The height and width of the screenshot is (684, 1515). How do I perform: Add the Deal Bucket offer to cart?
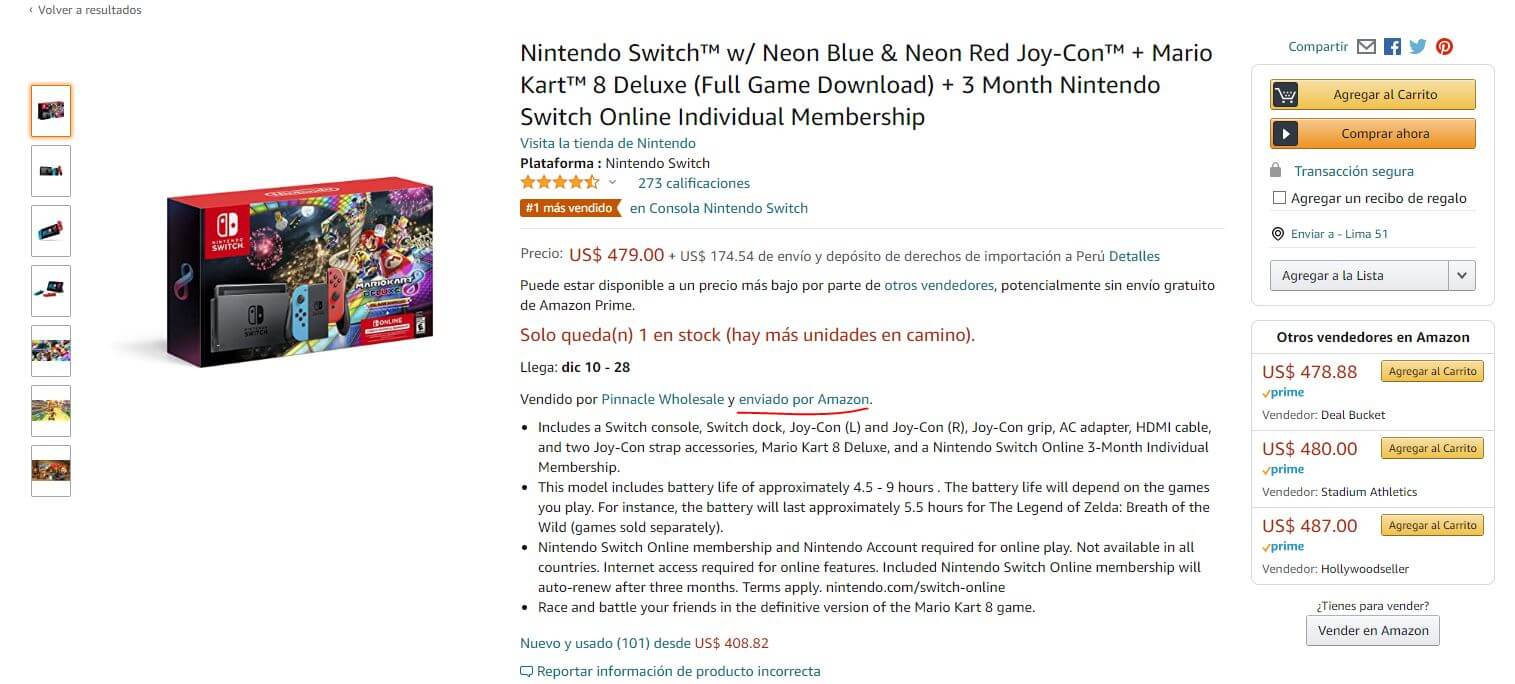tap(1433, 371)
